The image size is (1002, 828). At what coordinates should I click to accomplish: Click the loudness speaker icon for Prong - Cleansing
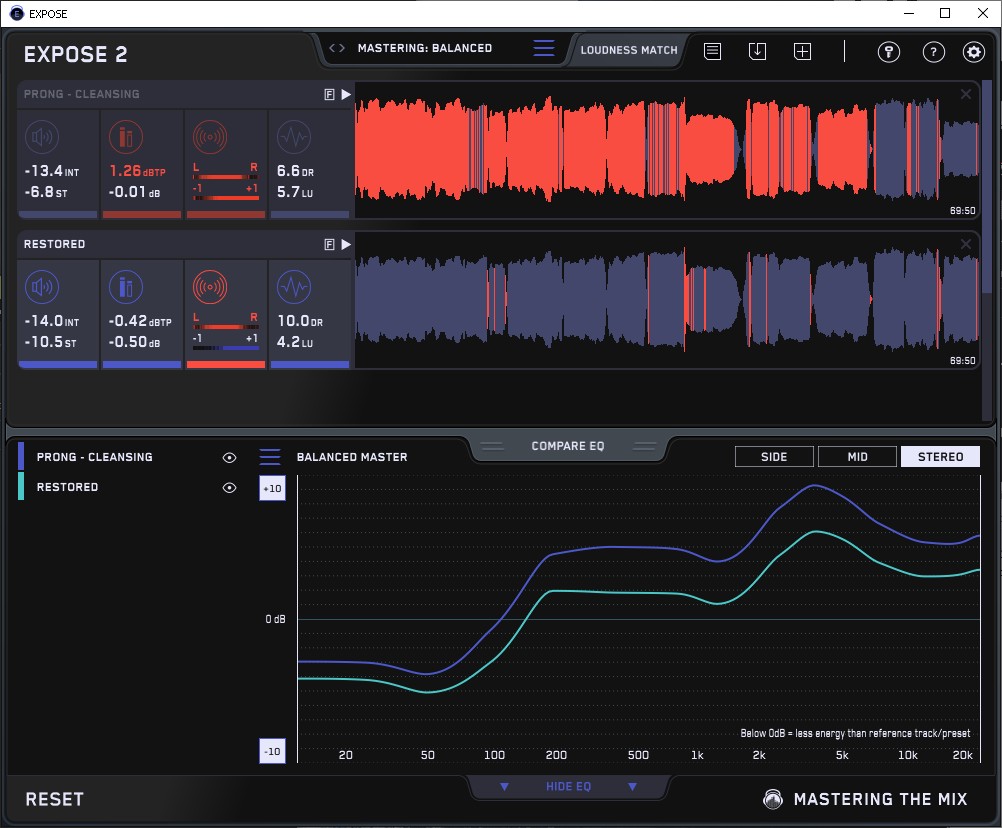tap(41, 137)
